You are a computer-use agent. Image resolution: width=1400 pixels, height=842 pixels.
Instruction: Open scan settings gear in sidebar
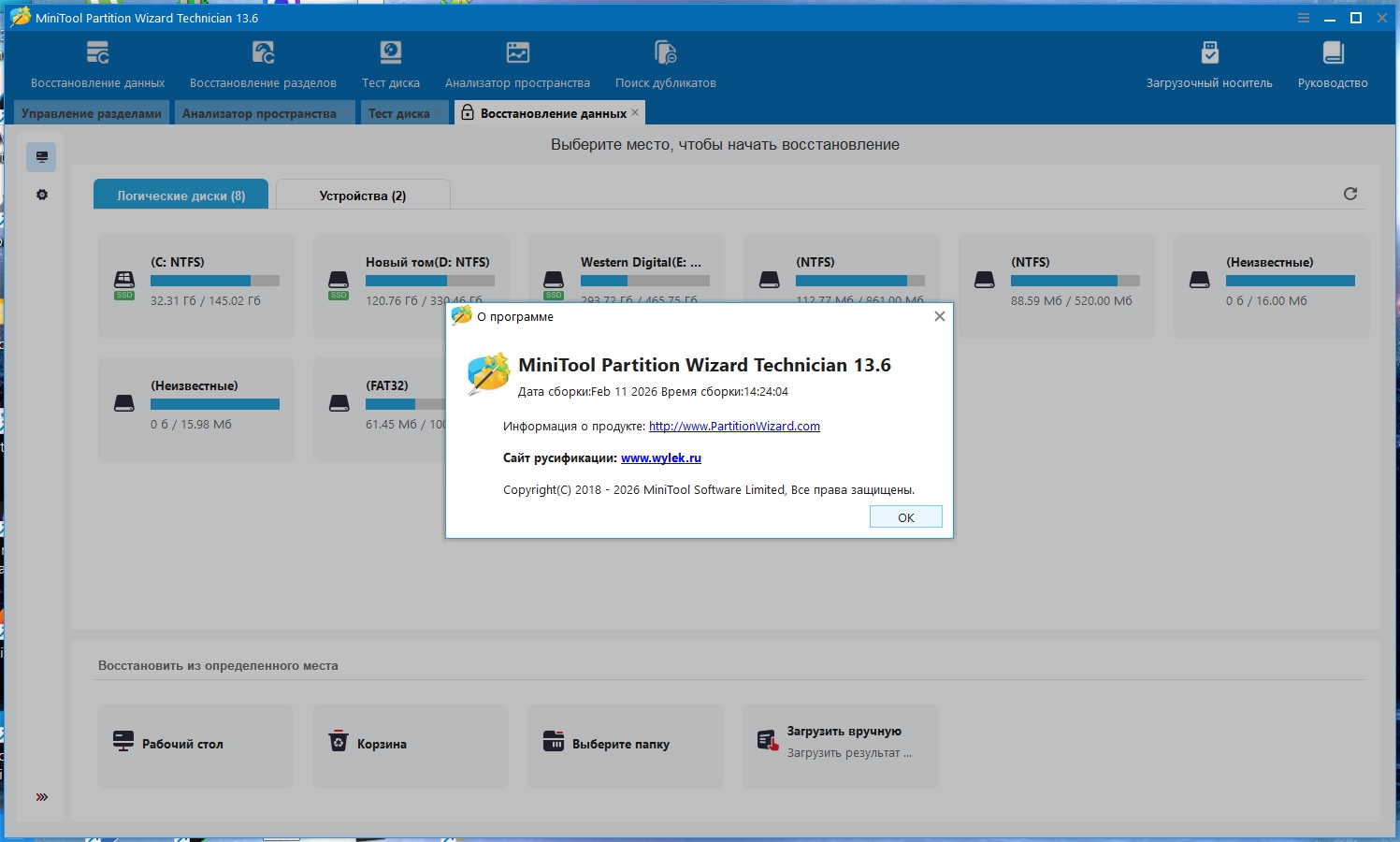(42, 195)
